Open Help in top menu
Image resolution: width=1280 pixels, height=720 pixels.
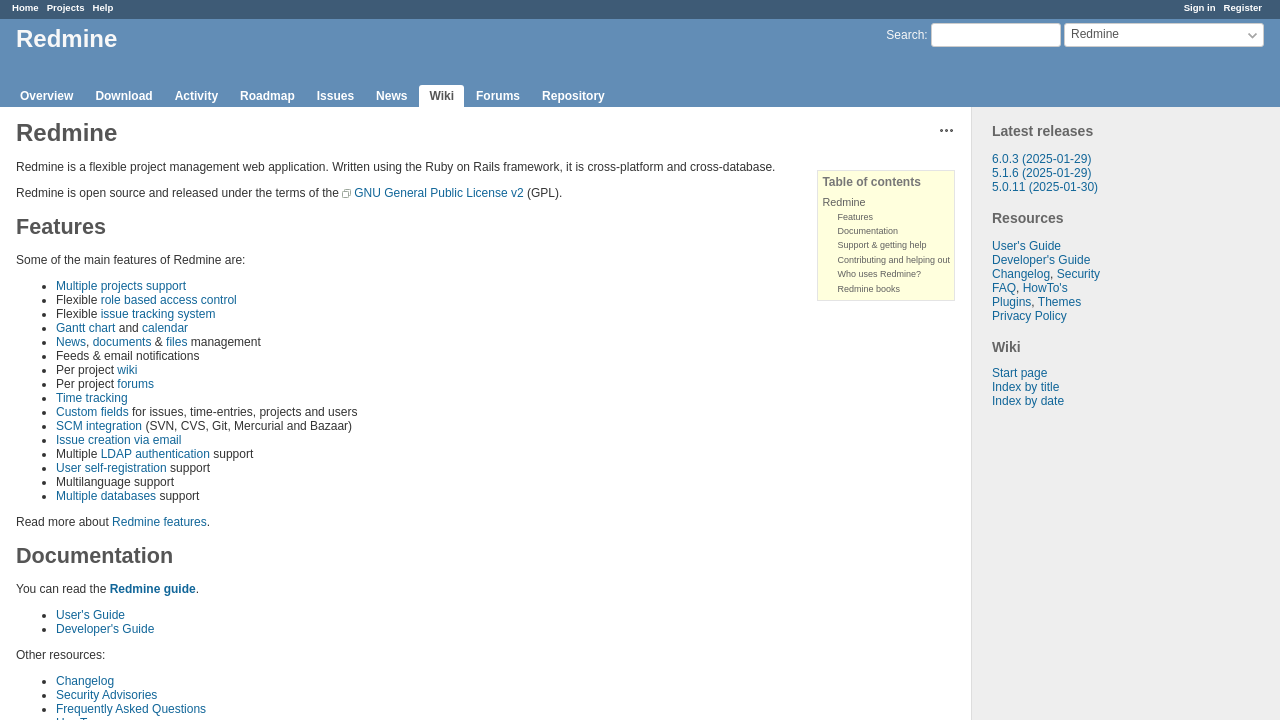[103, 8]
